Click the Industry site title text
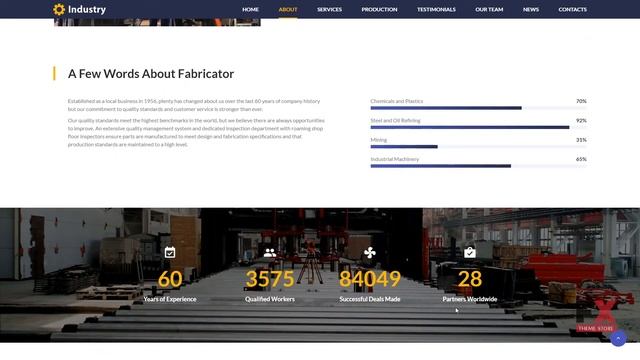640x360 pixels. (x=87, y=9)
